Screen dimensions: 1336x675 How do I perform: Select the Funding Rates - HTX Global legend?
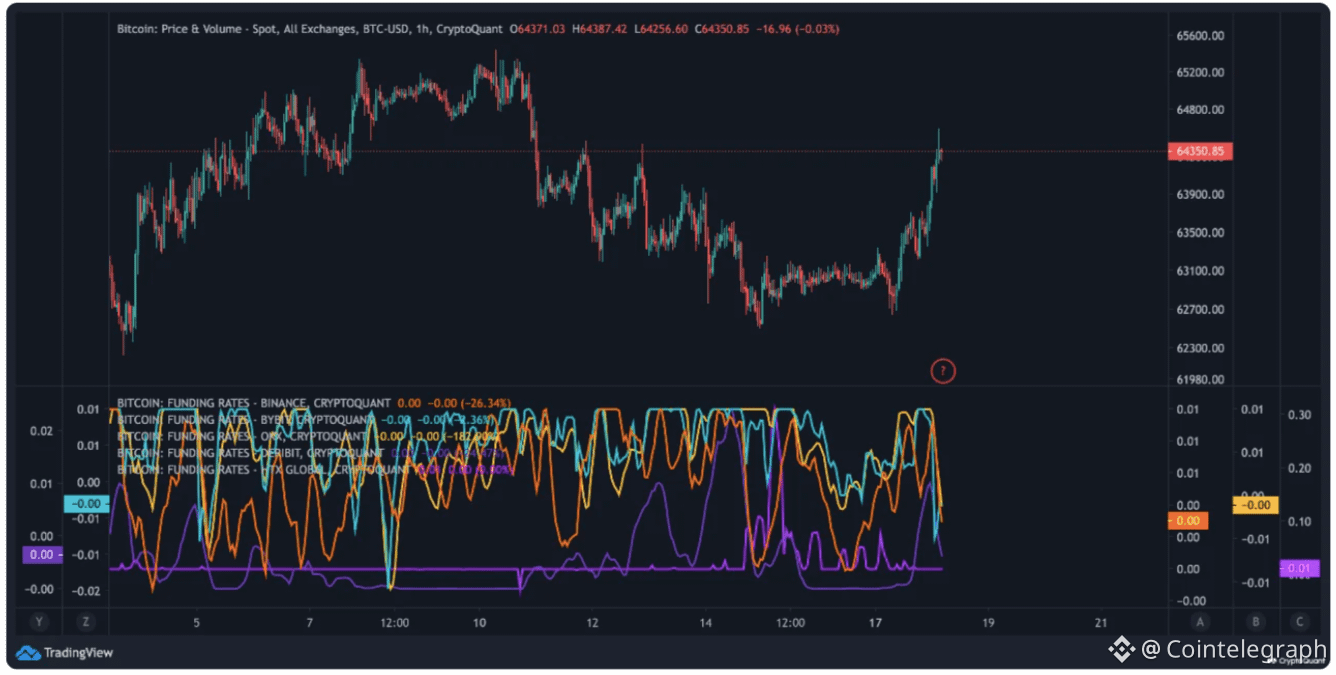pyautogui.click(x=263, y=469)
